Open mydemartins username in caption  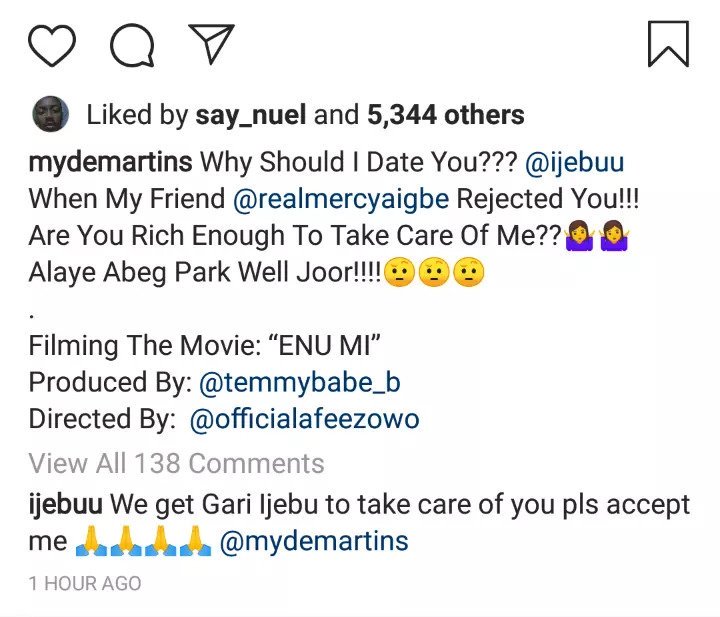pos(110,163)
